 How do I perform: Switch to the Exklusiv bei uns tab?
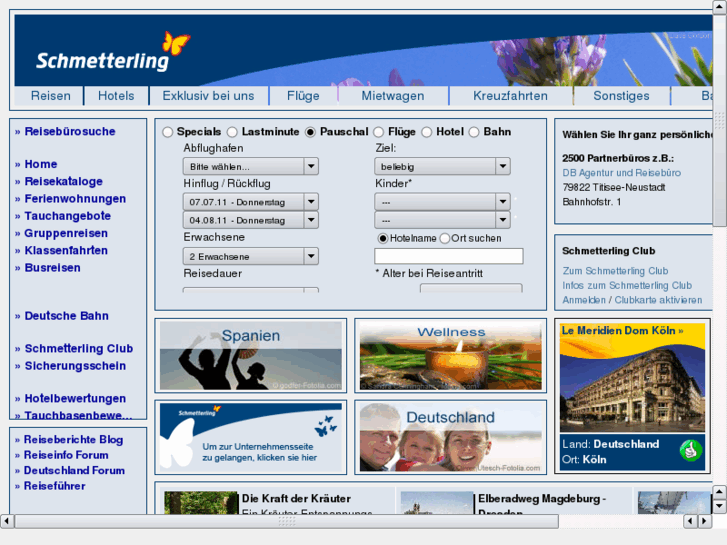[208, 96]
